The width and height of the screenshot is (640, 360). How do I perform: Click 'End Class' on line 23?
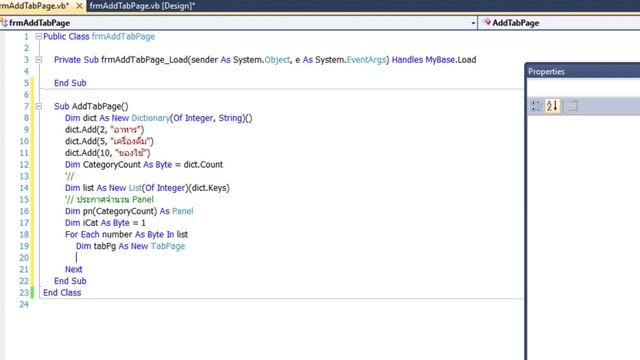(x=62, y=293)
